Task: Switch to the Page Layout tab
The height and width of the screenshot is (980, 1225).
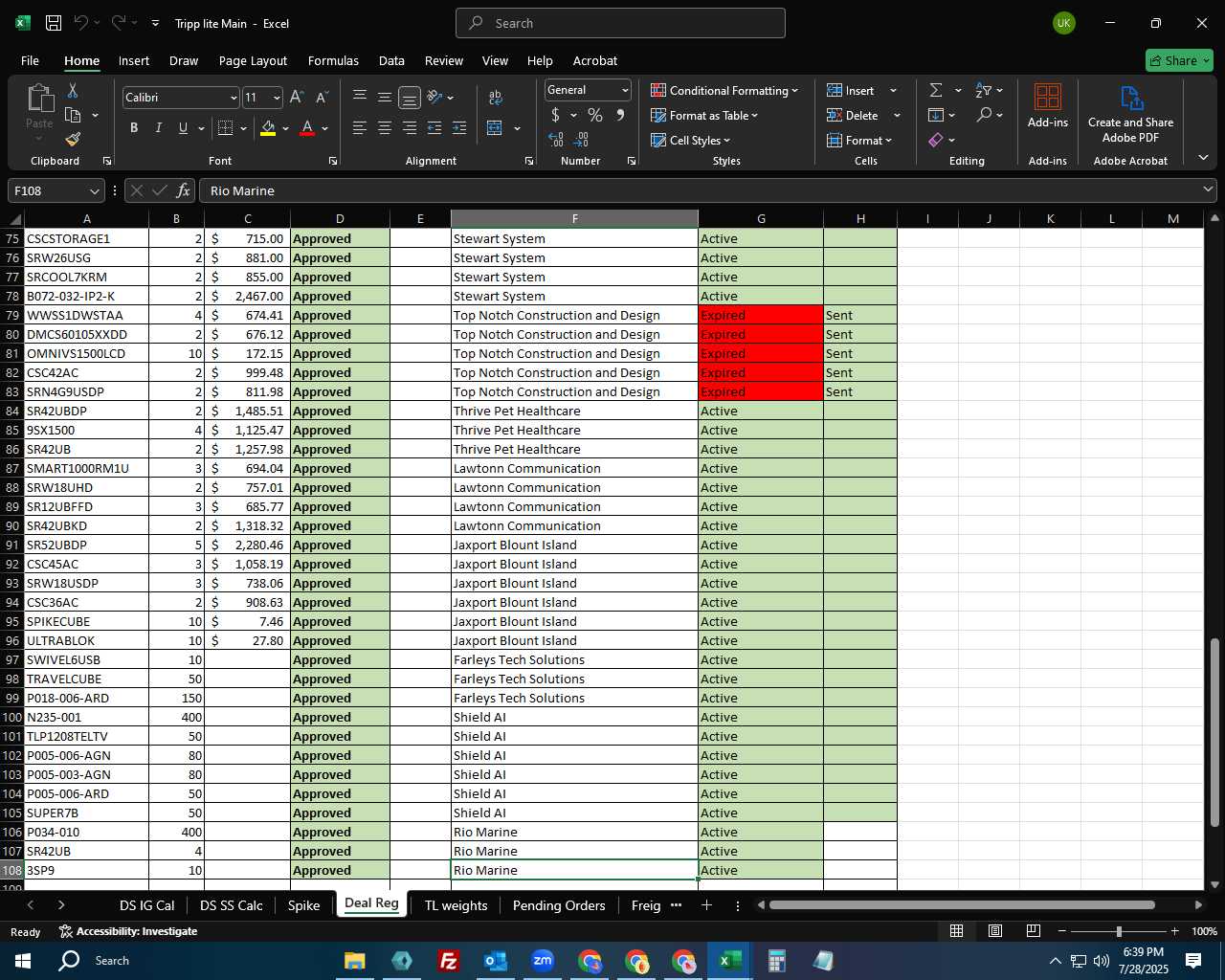Action: (253, 60)
